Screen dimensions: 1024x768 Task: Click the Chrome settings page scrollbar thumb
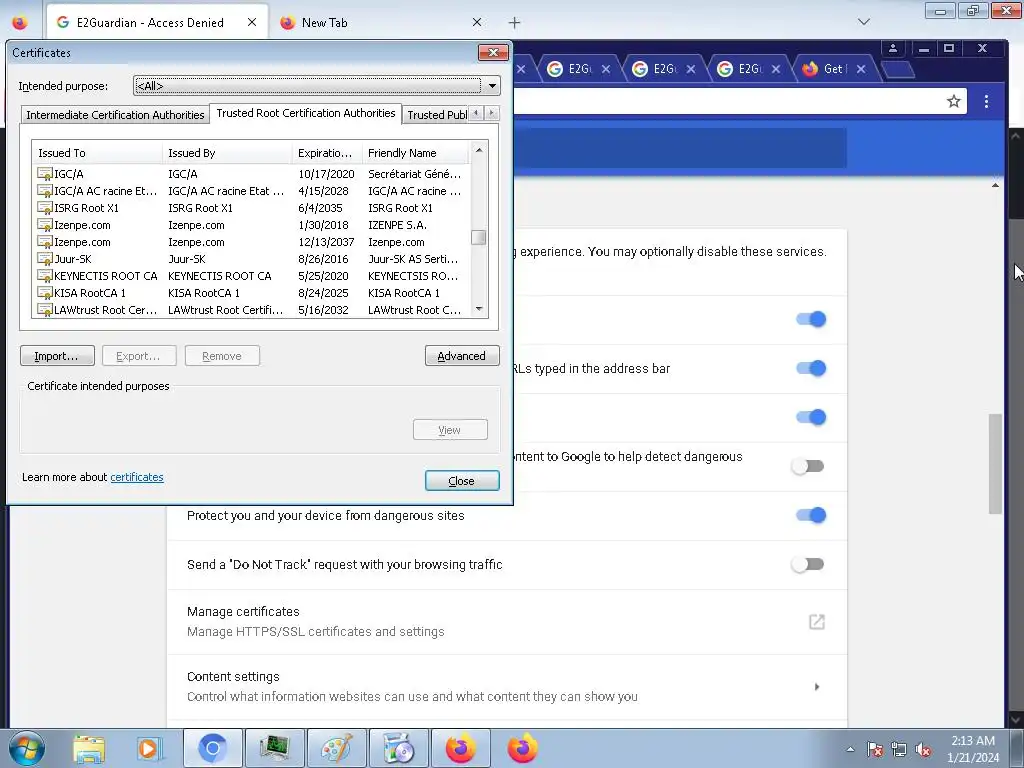tap(995, 464)
